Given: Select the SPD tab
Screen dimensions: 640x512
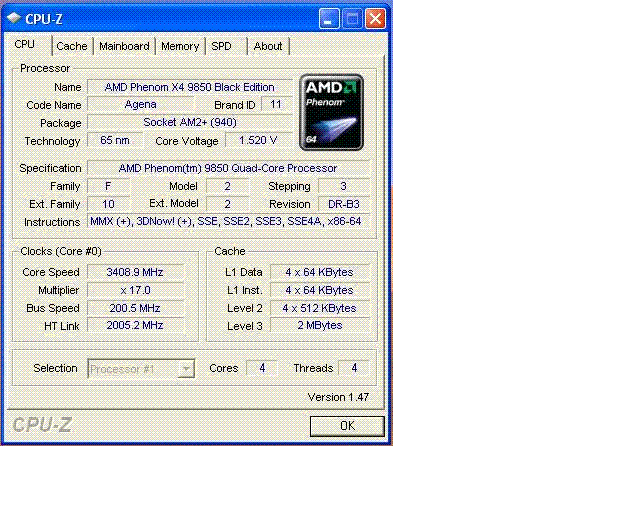Looking at the screenshot, I should point(221,46).
